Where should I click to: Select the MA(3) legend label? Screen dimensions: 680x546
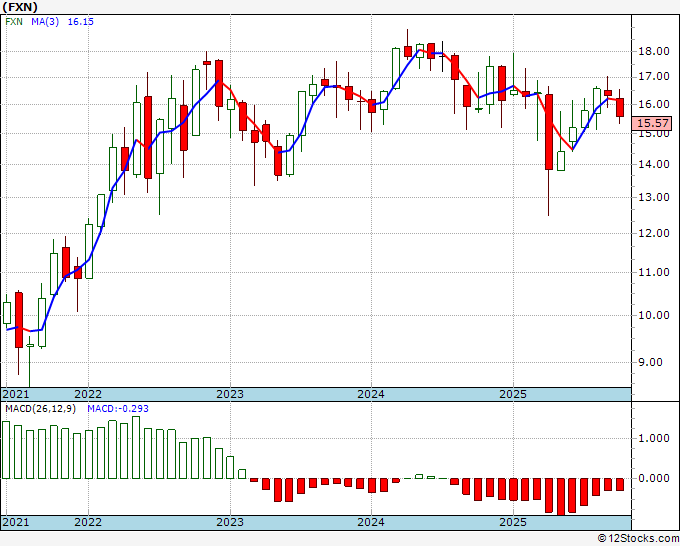pyautogui.click(x=45, y=22)
